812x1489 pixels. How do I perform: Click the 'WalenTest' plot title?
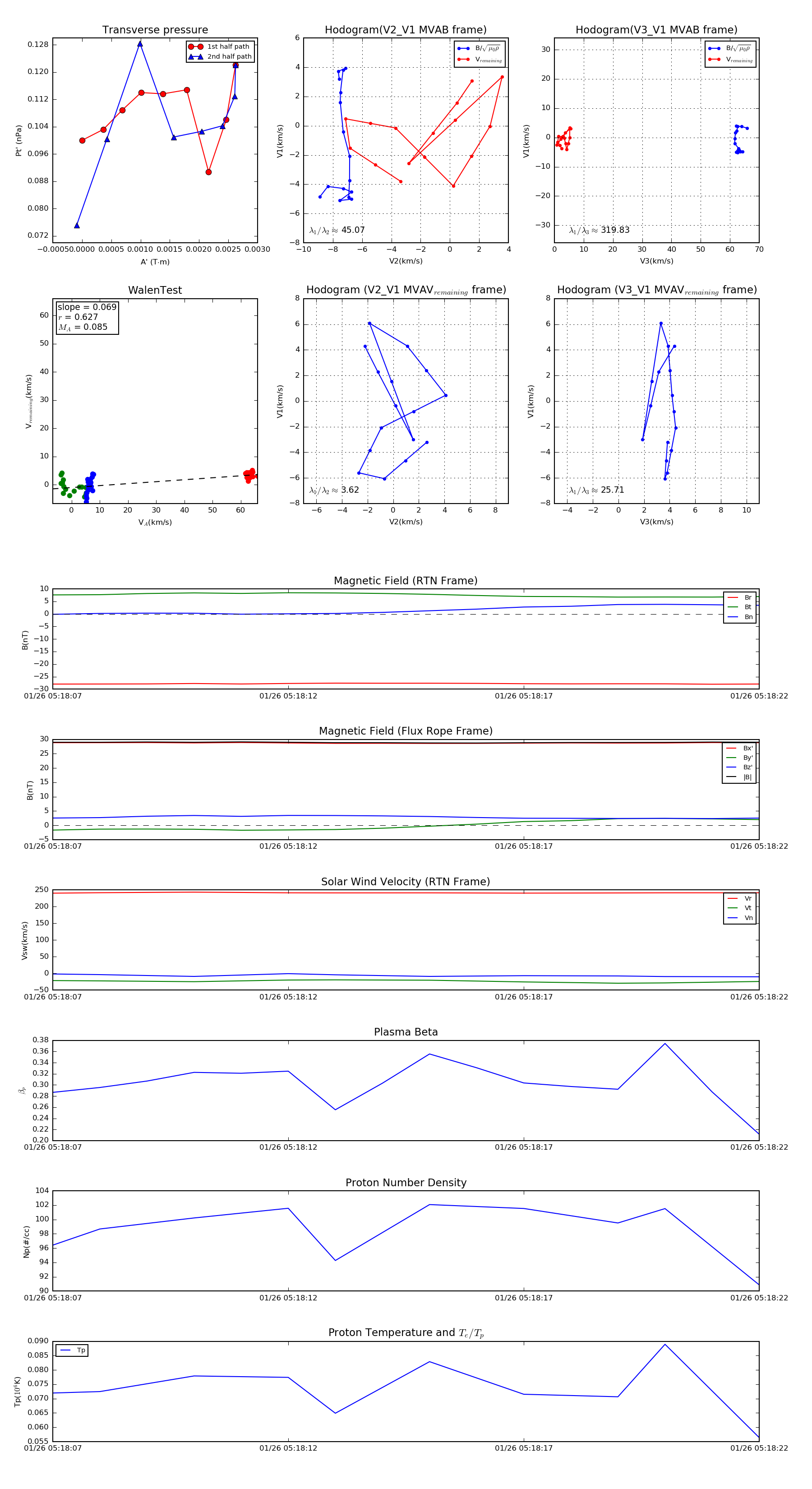[x=155, y=290]
